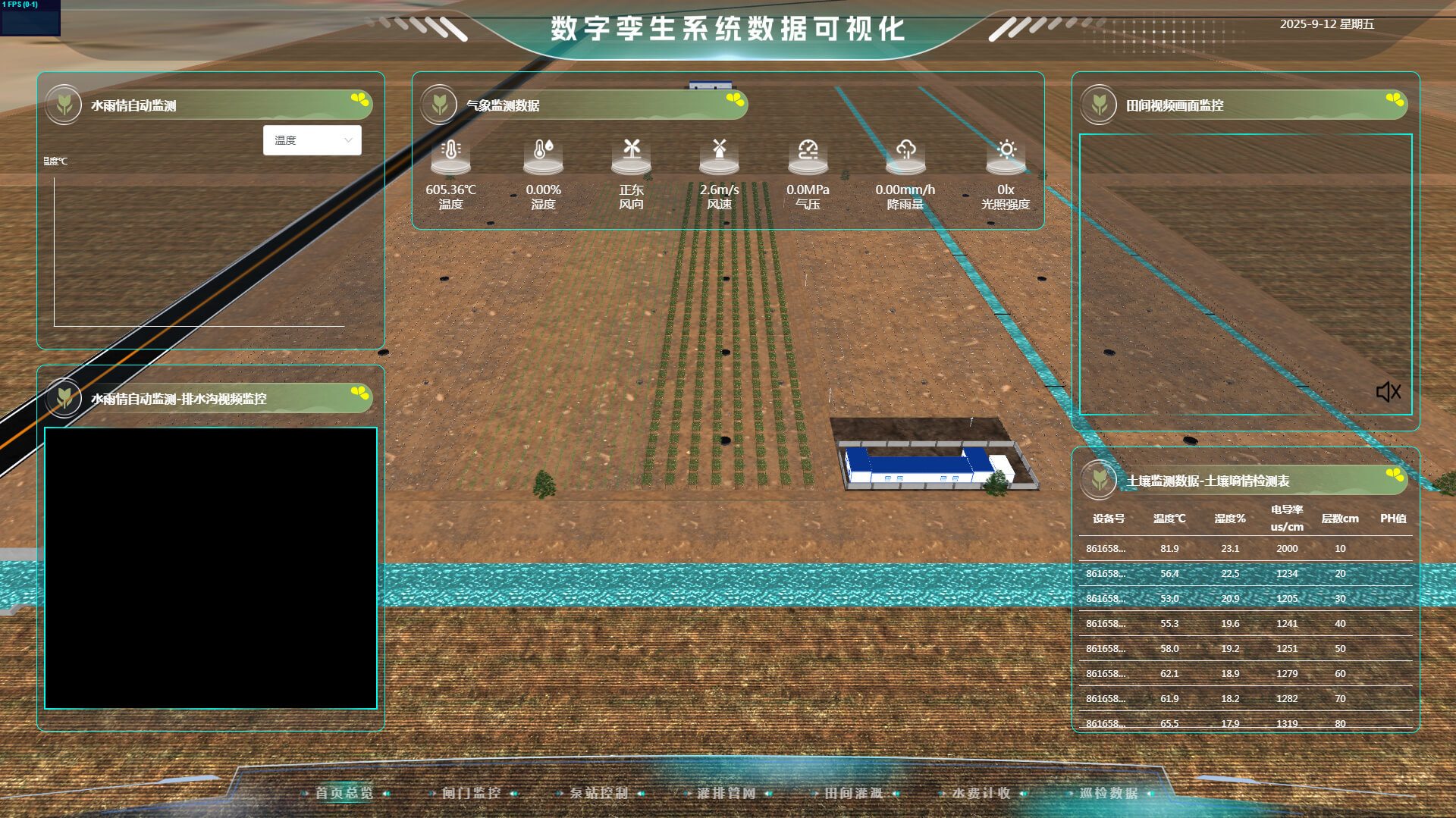Open the 水费计收 tab
Image resolution: width=1456 pixels, height=818 pixels.
coord(981,793)
